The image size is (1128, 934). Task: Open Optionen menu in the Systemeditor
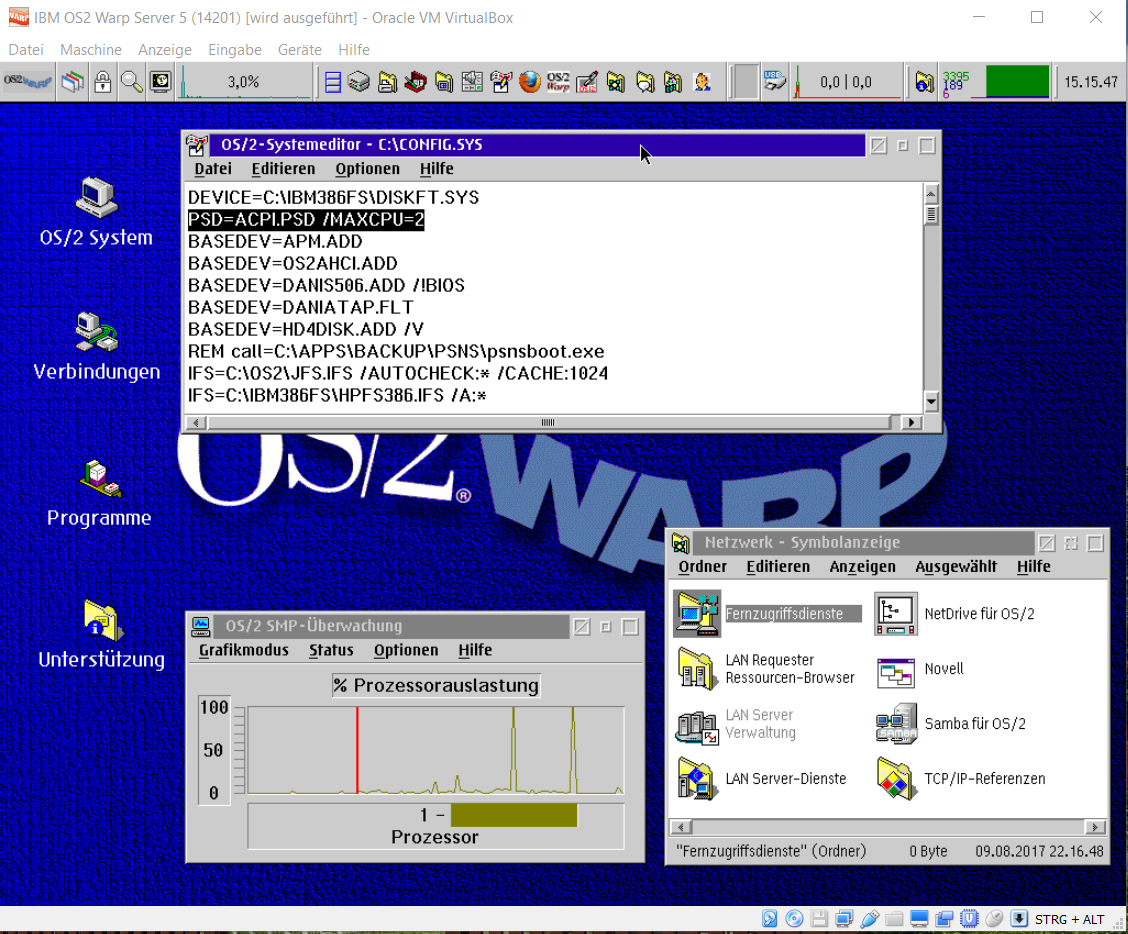tap(368, 168)
